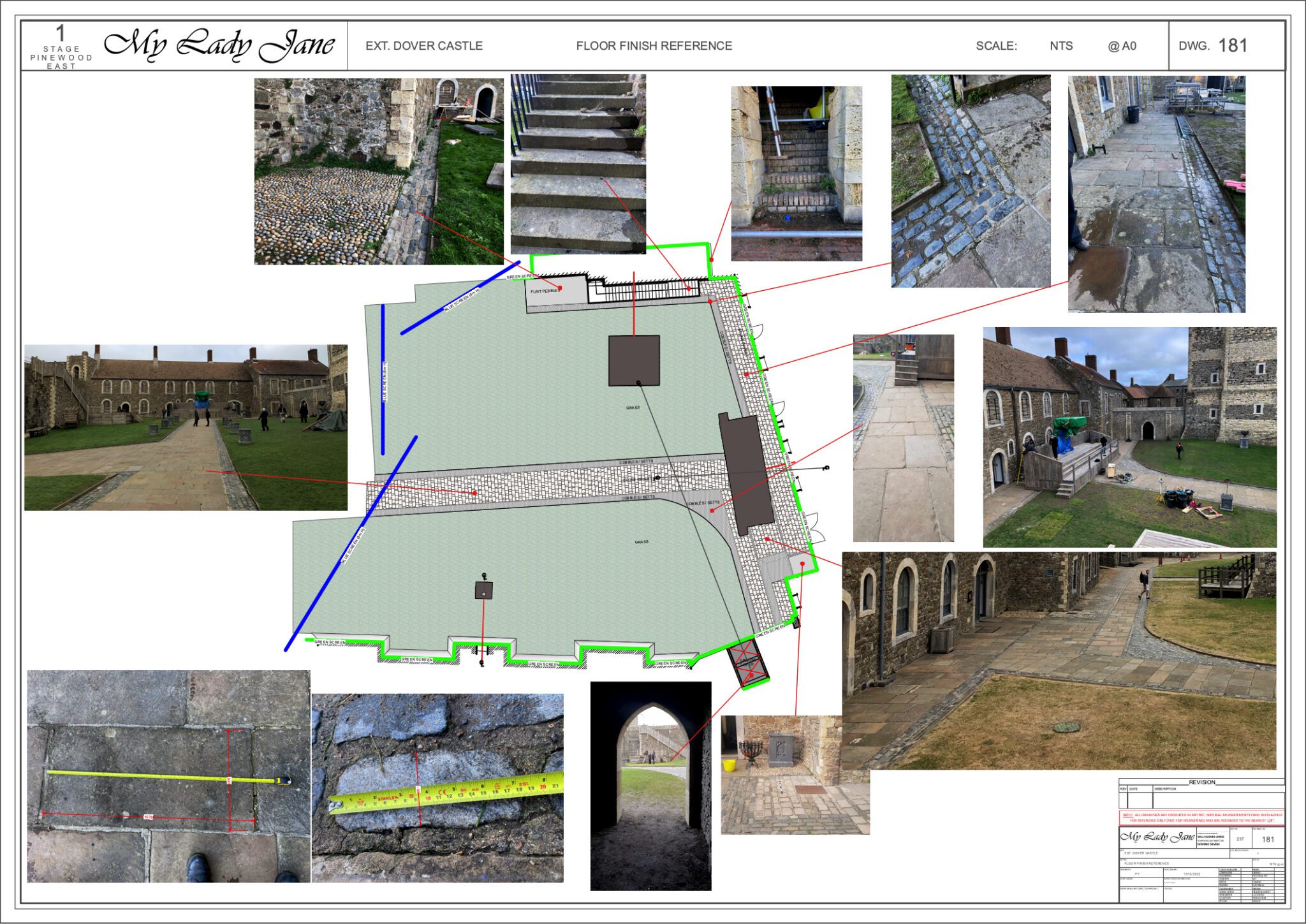Click the gothic archway doorway photo
Image resolution: width=1306 pixels, height=924 pixels.
tap(650, 786)
